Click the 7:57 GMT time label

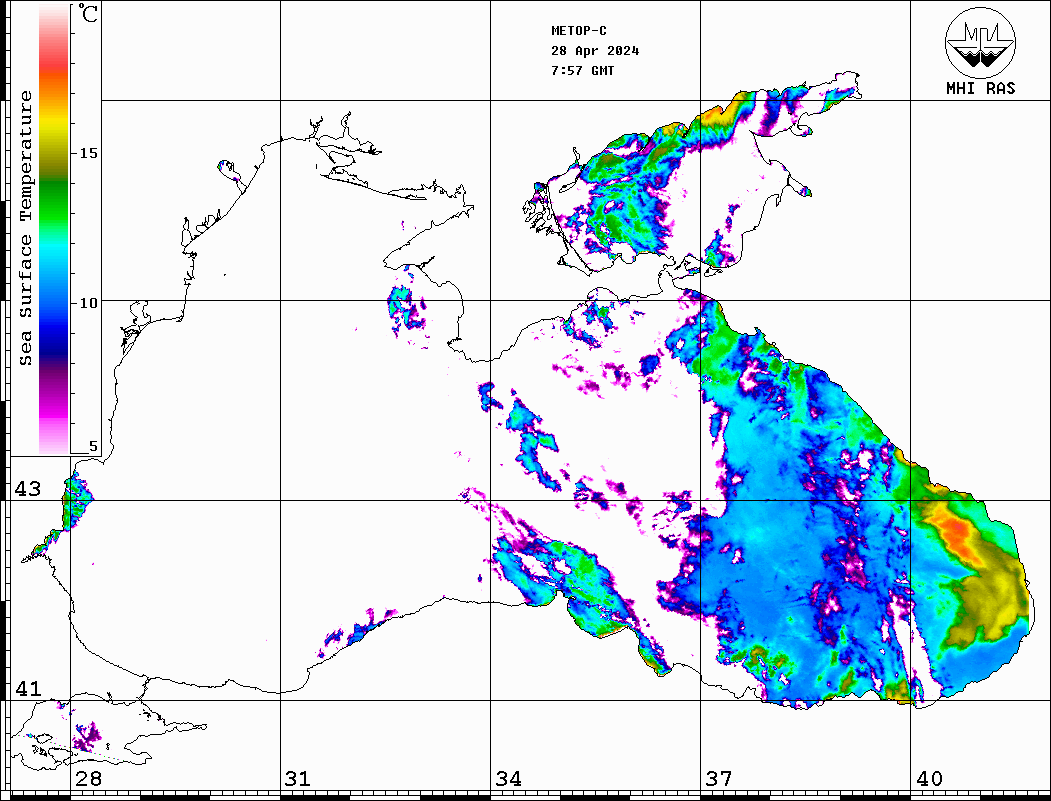coord(582,71)
